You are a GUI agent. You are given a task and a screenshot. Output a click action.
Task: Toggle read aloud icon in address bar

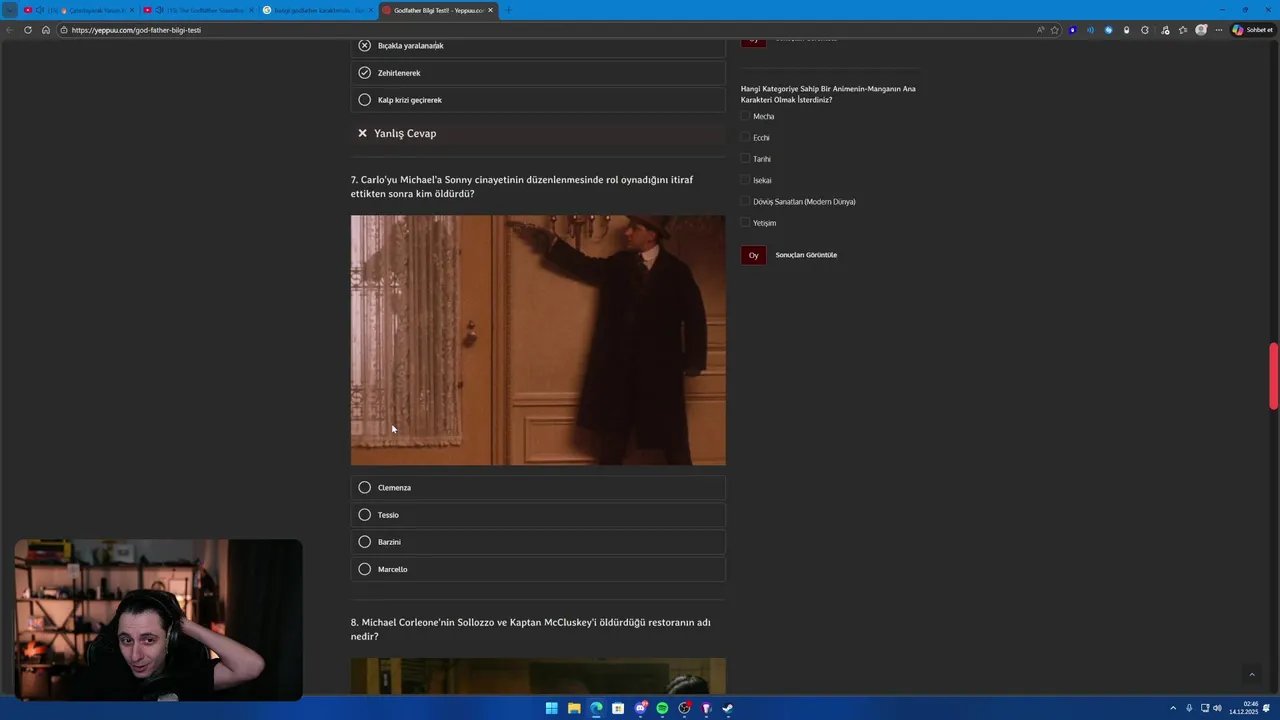pyautogui.click(x=1040, y=30)
